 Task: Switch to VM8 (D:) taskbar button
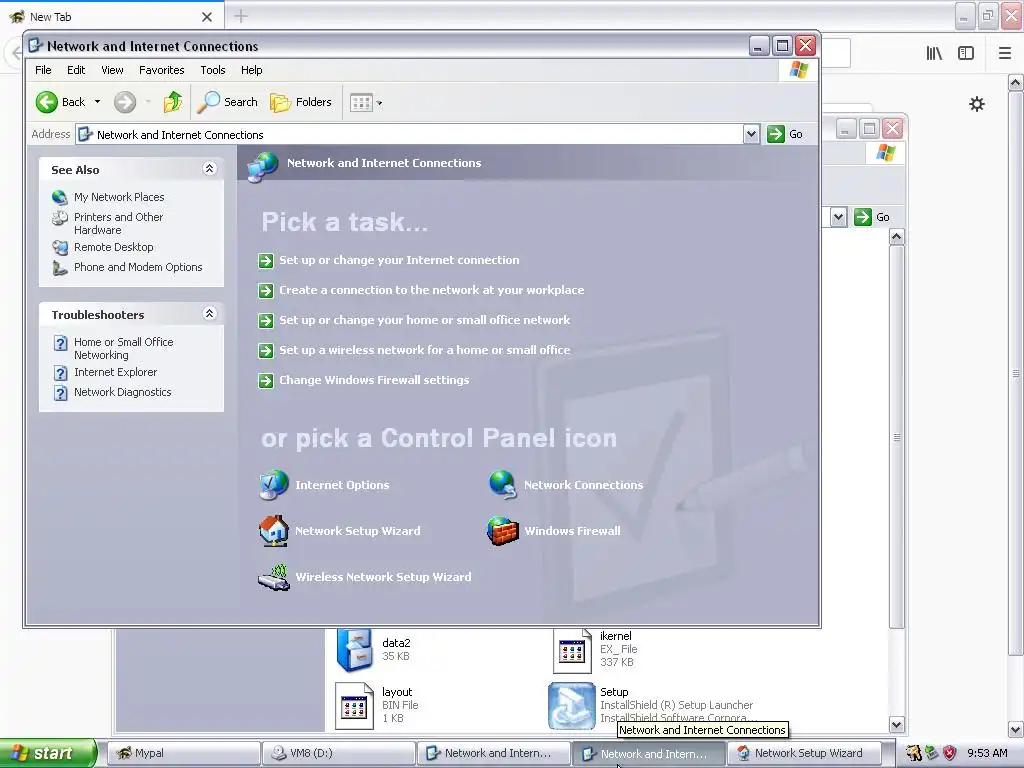338,753
